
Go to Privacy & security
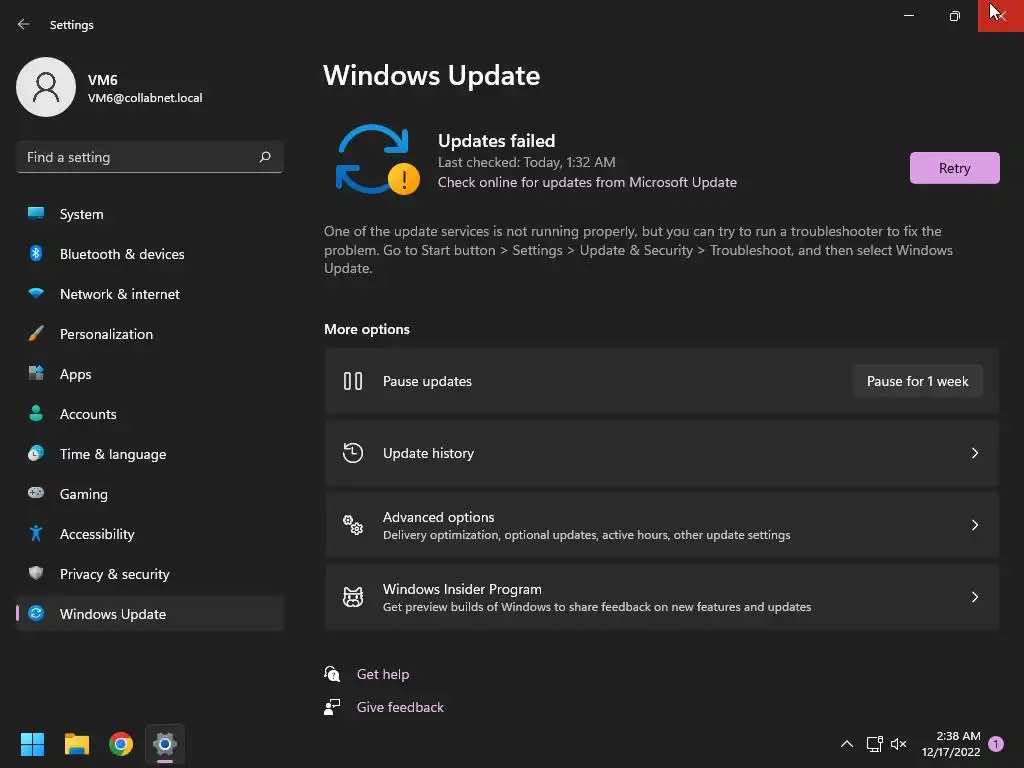tap(150, 574)
